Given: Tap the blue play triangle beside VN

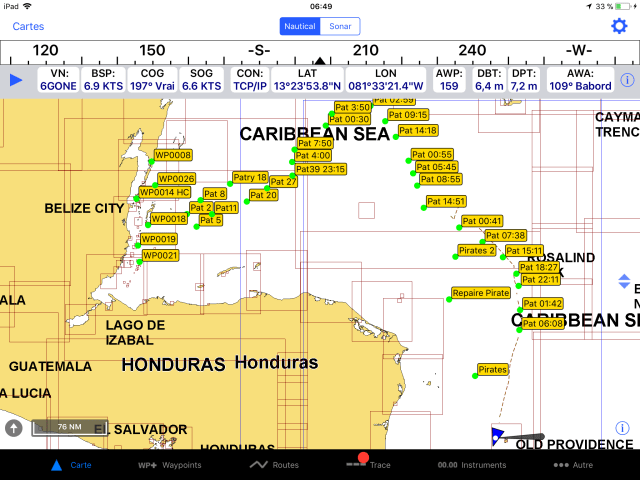Looking at the screenshot, I should (16, 80).
